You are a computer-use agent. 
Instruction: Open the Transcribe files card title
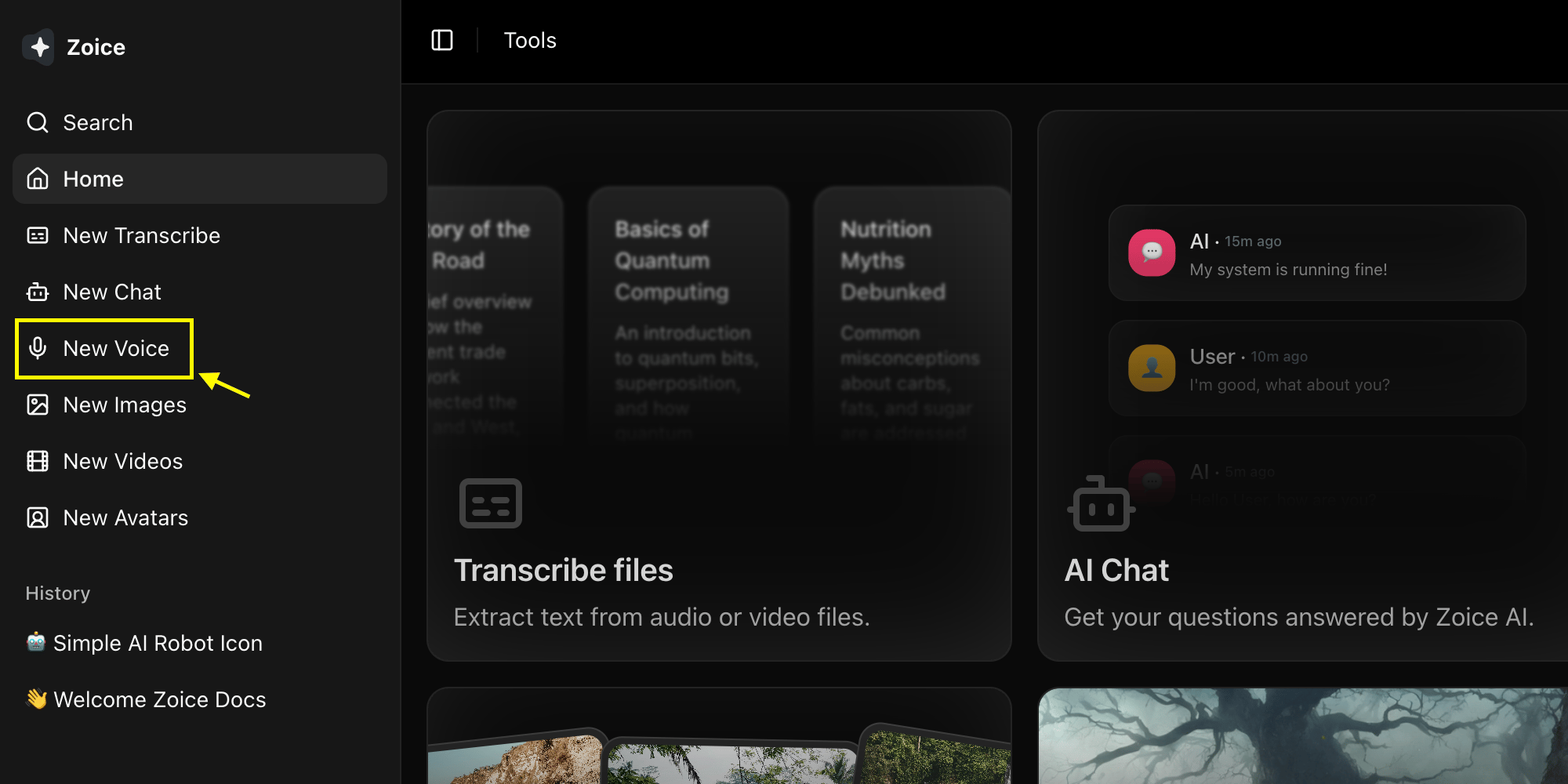click(x=564, y=570)
